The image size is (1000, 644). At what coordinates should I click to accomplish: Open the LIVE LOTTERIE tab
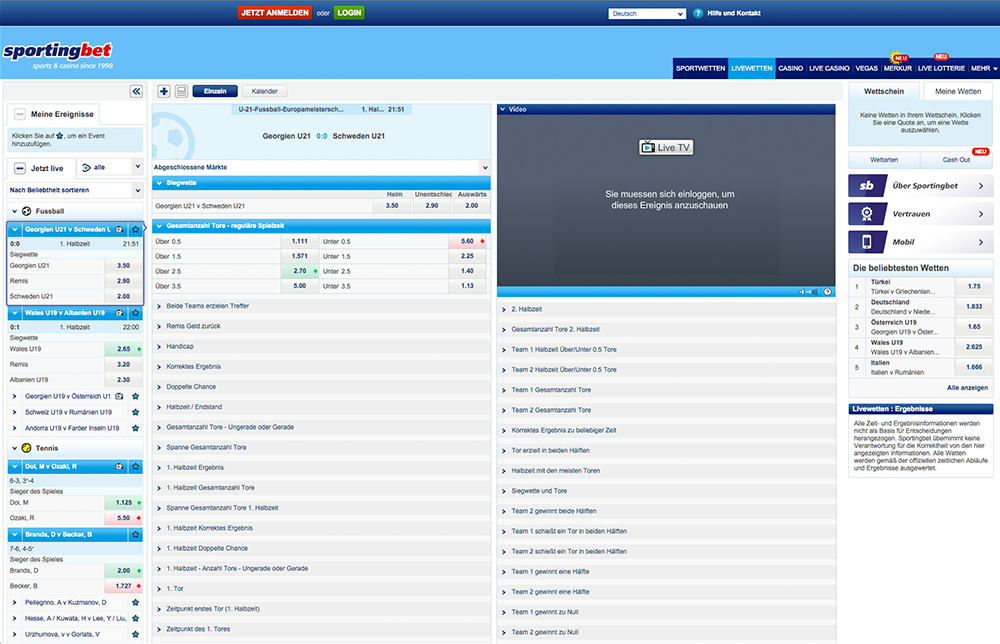(x=941, y=68)
